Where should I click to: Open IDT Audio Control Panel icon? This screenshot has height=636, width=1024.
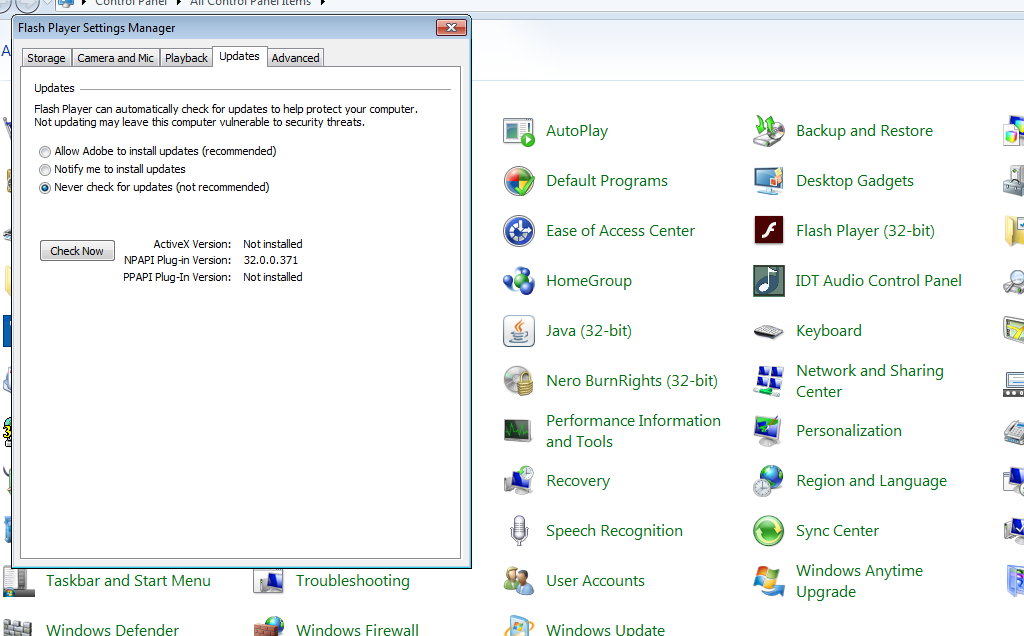769,281
